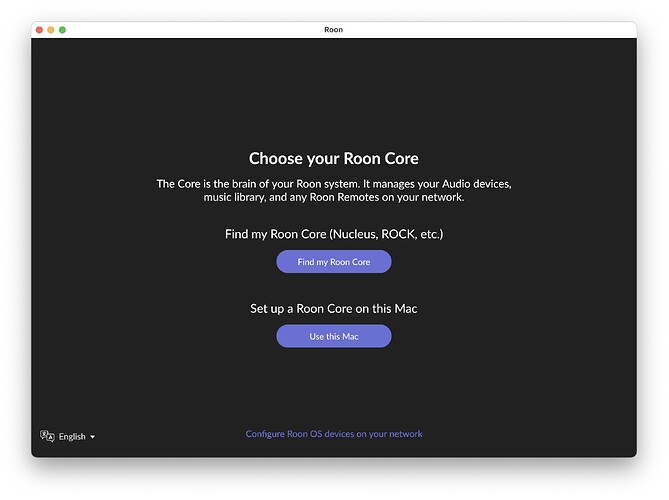Click the English text label
669x500 pixels.
72,437
